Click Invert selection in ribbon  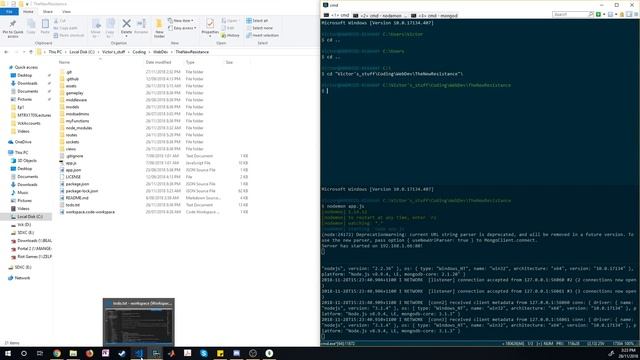tap(262, 36)
